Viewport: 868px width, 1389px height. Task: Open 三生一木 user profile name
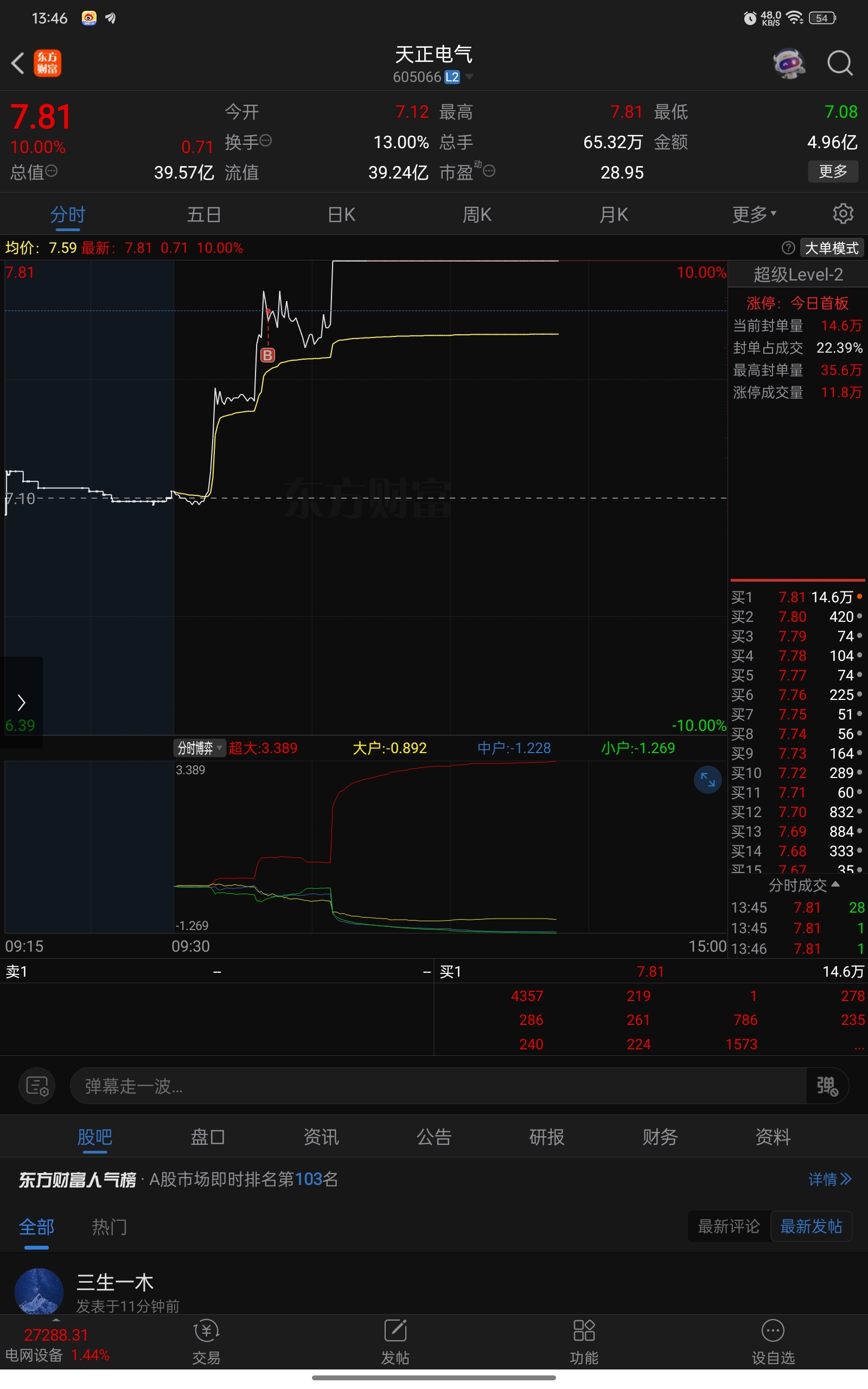coord(115,1282)
